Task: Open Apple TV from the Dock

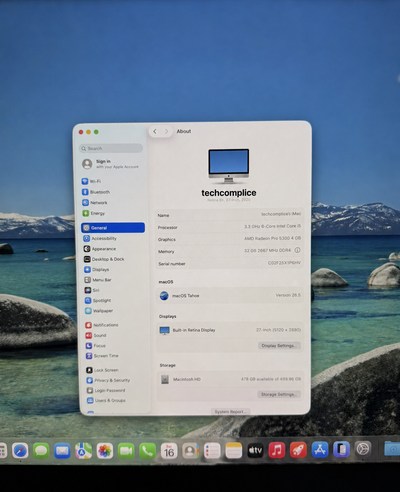Action: [x=255, y=450]
